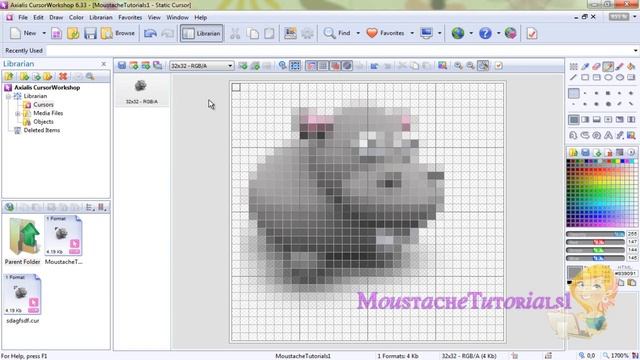
Task: Select the Objects folder in tree
Action: click(x=43, y=122)
